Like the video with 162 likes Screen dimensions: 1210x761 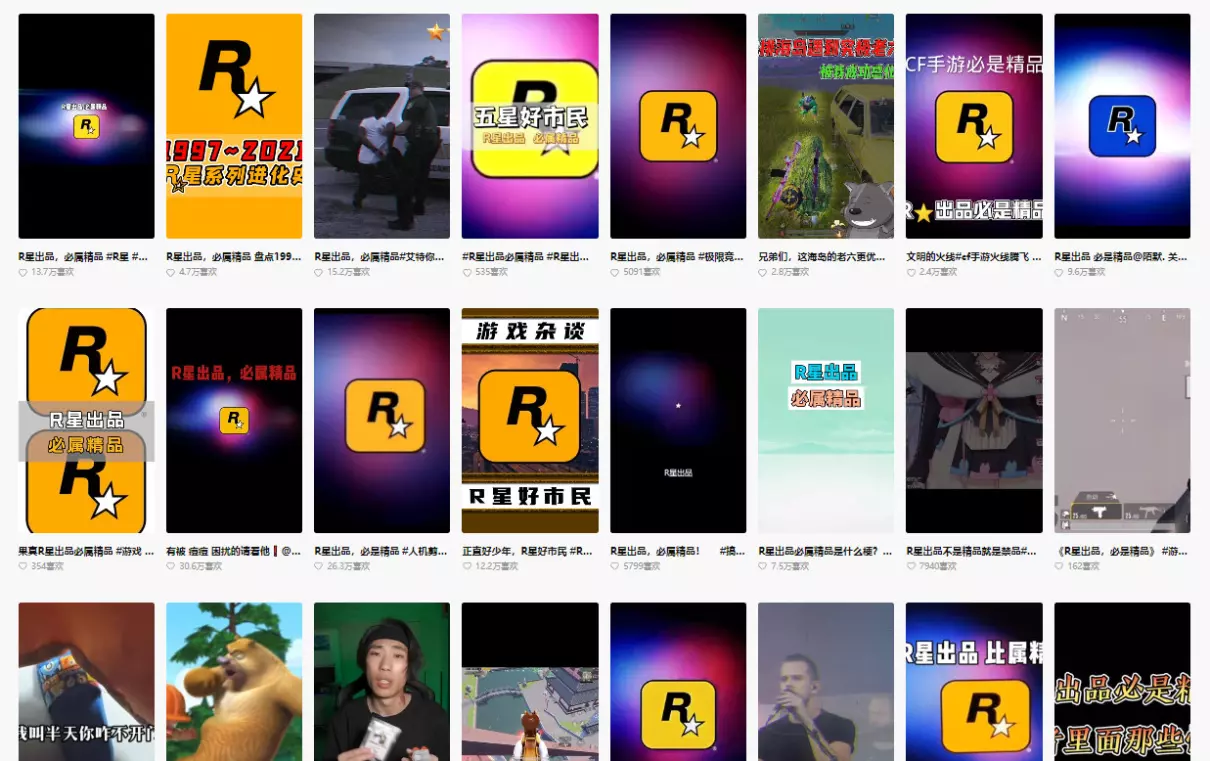(x=1059, y=566)
